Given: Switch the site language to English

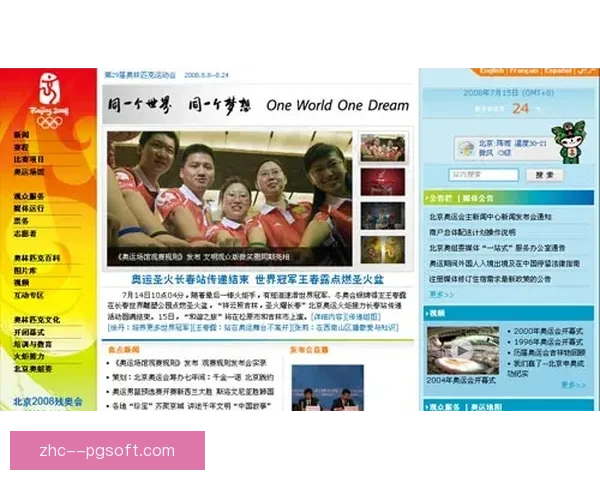Looking at the screenshot, I should pyautogui.click(x=492, y=71).
